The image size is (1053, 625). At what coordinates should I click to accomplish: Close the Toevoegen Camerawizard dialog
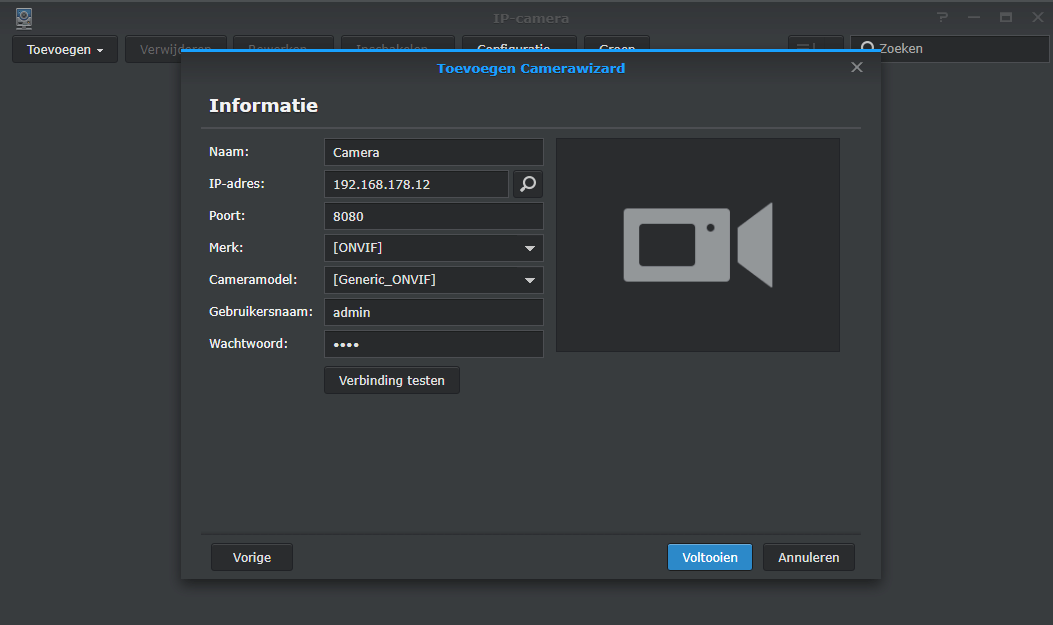856,67
